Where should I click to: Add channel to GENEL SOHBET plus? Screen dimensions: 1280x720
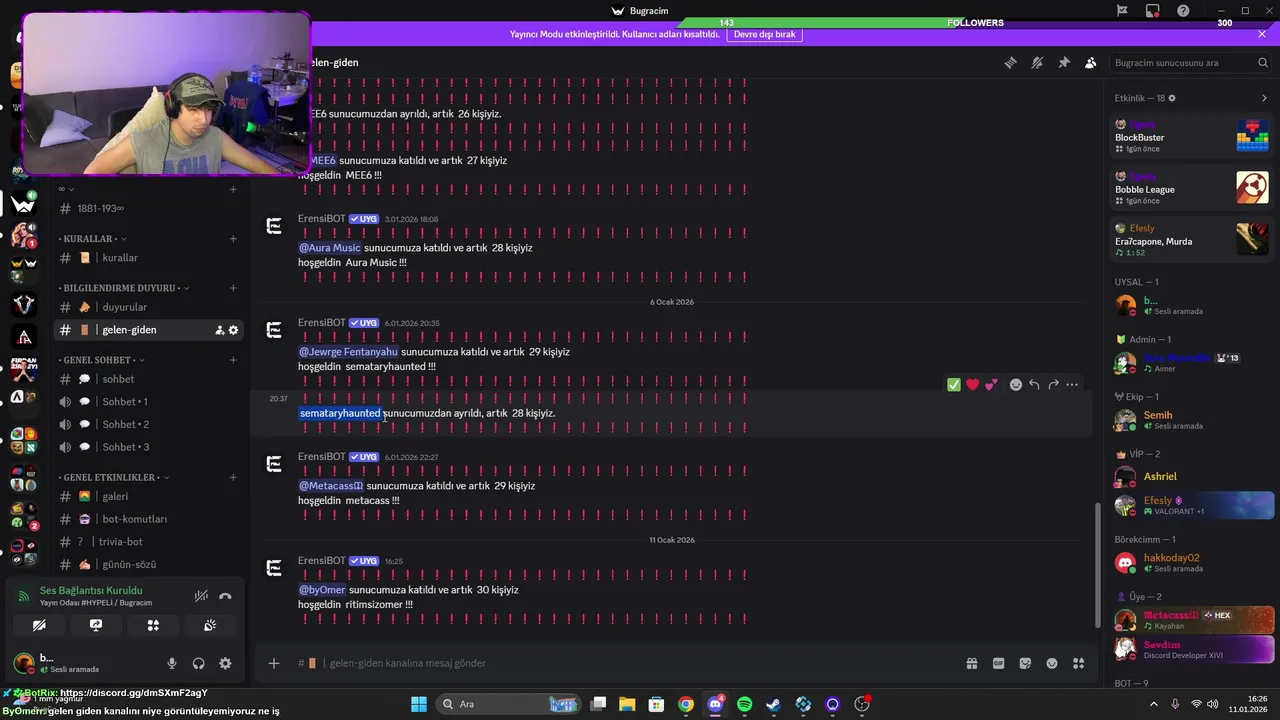233,360
